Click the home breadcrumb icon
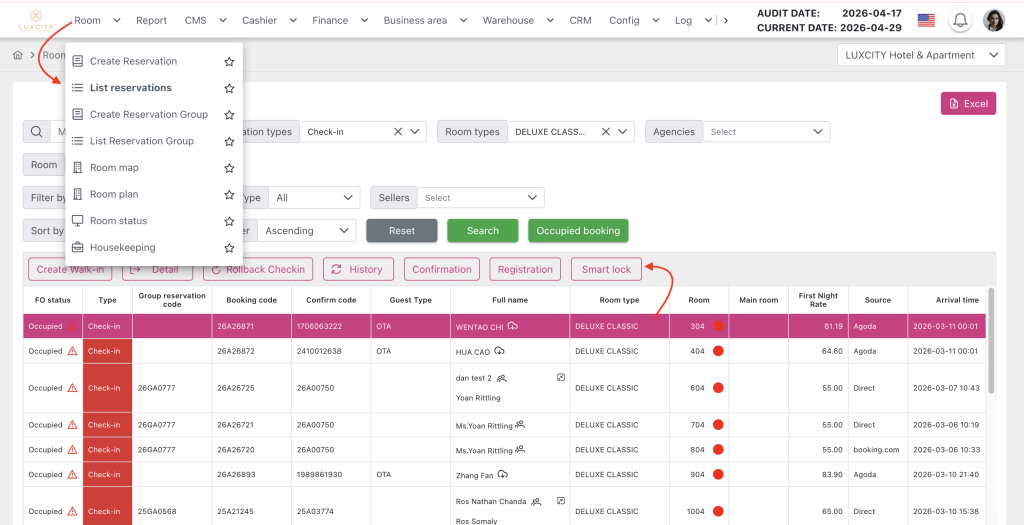The image size is (1024, 525). pyautogui.click(x=18, y=56)
